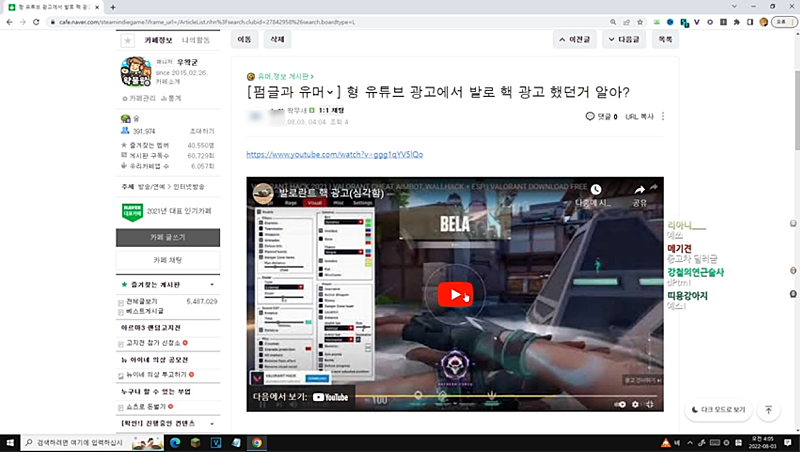Open the browser tab search dropdown arrow

[x=734, y=7]
